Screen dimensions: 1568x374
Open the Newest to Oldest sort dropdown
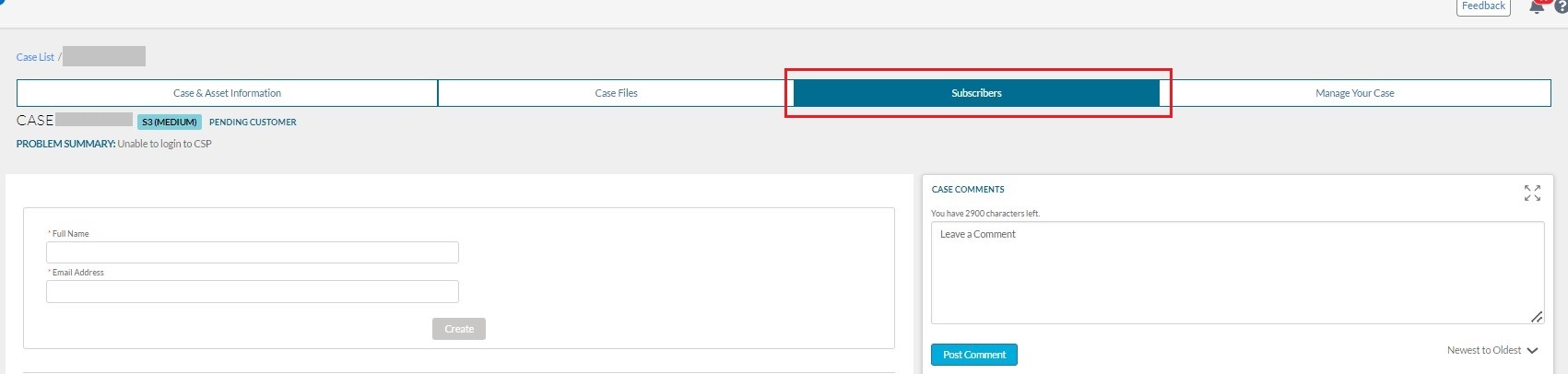[1492, 350]
